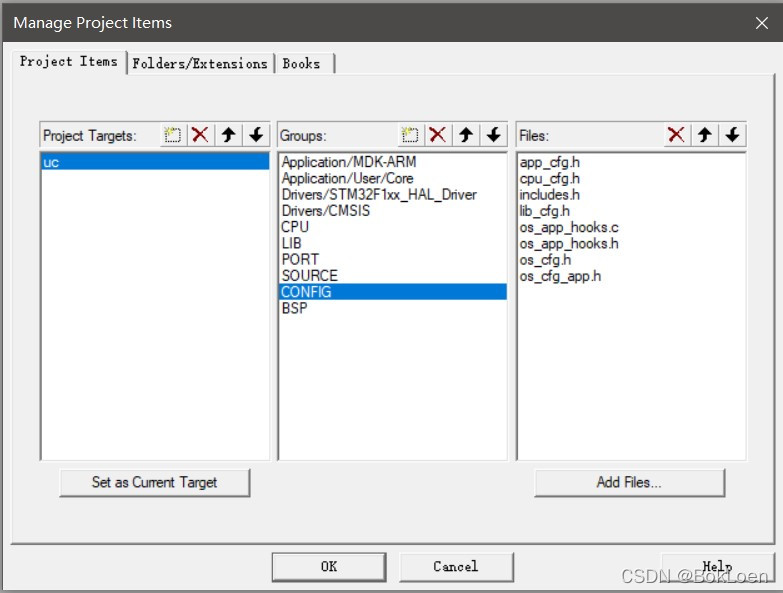Move selected file down
The width and height of the screenshot is (783, 593).
point(733,135)
